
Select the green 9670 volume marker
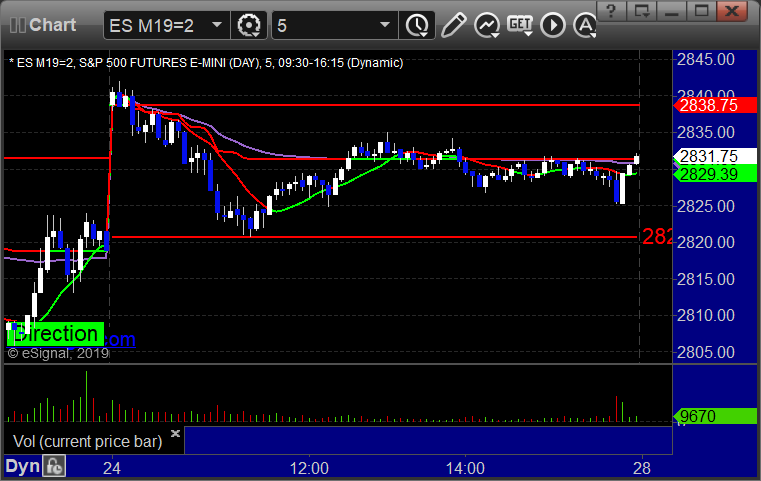(x=715, y=416)
